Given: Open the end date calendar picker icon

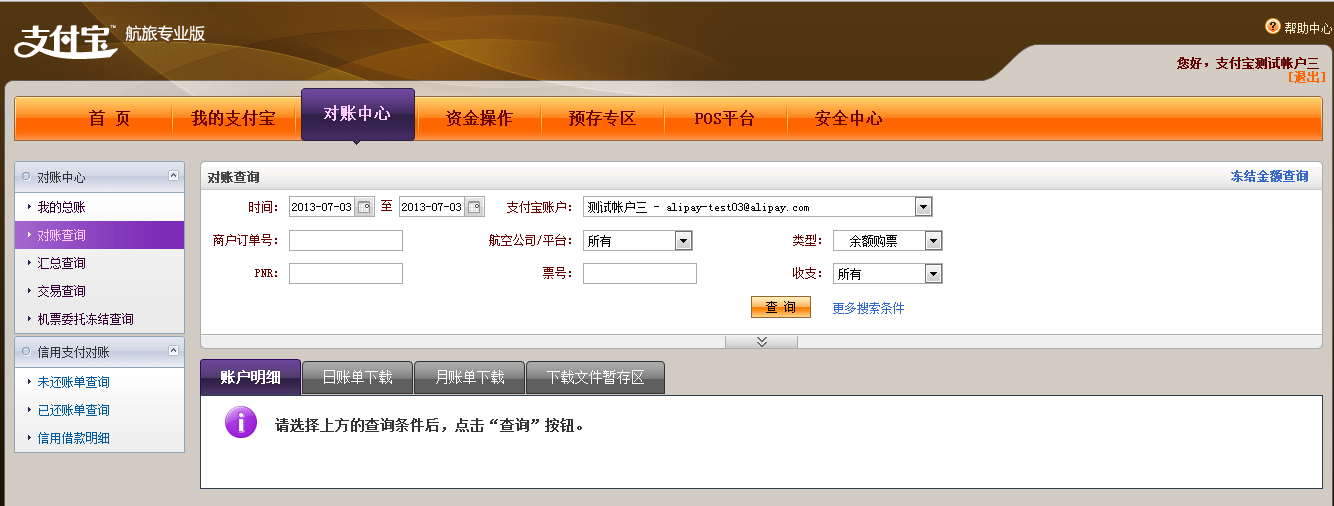Looking at the screenshot, I should [x=474, y=207].
